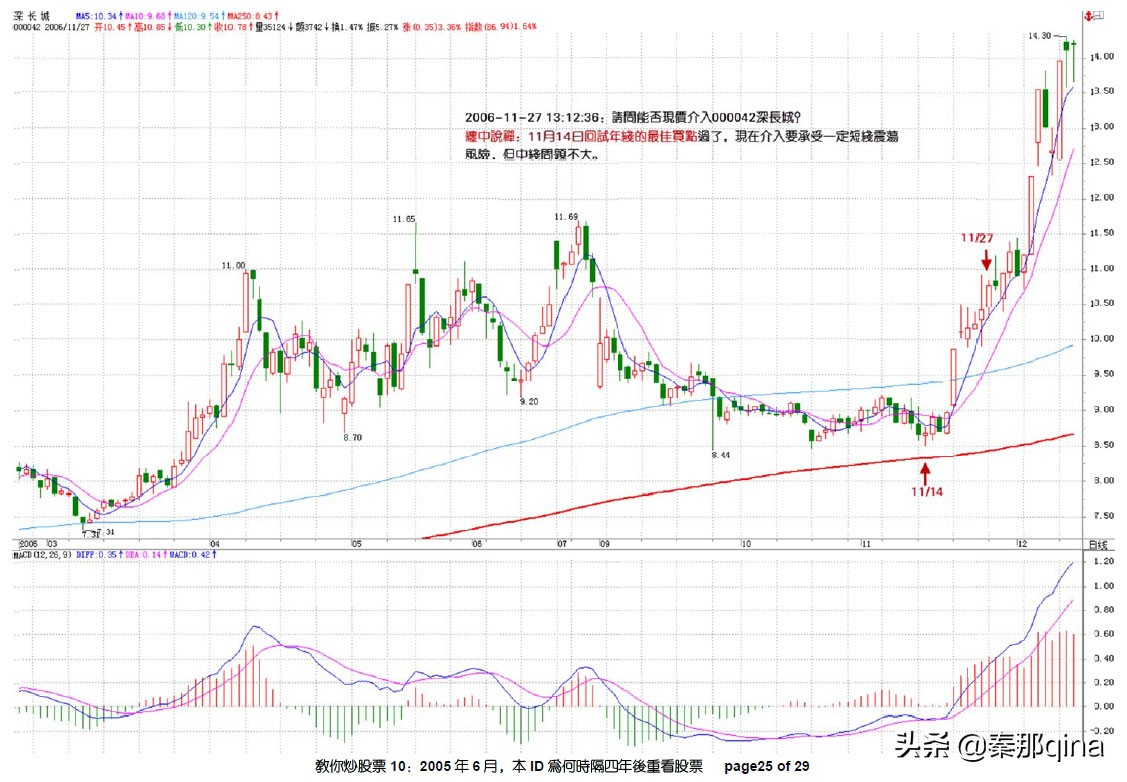
Task: Click the 1.20 MACD axis label
Action: [1103, 561]
